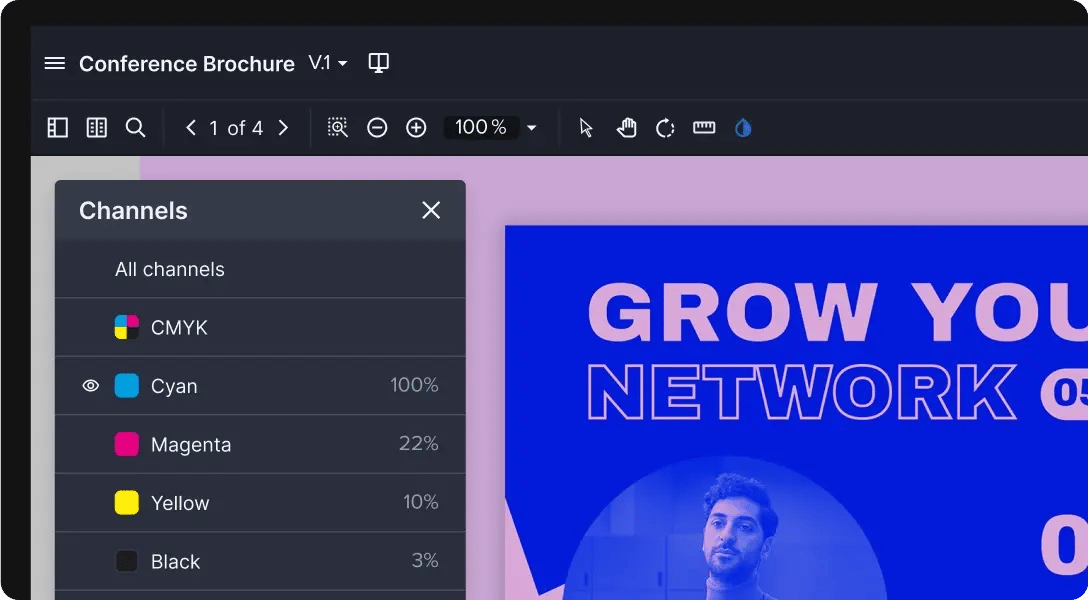Open the compare versions book icon
The image size is (1088, 600).
(378, 63)
